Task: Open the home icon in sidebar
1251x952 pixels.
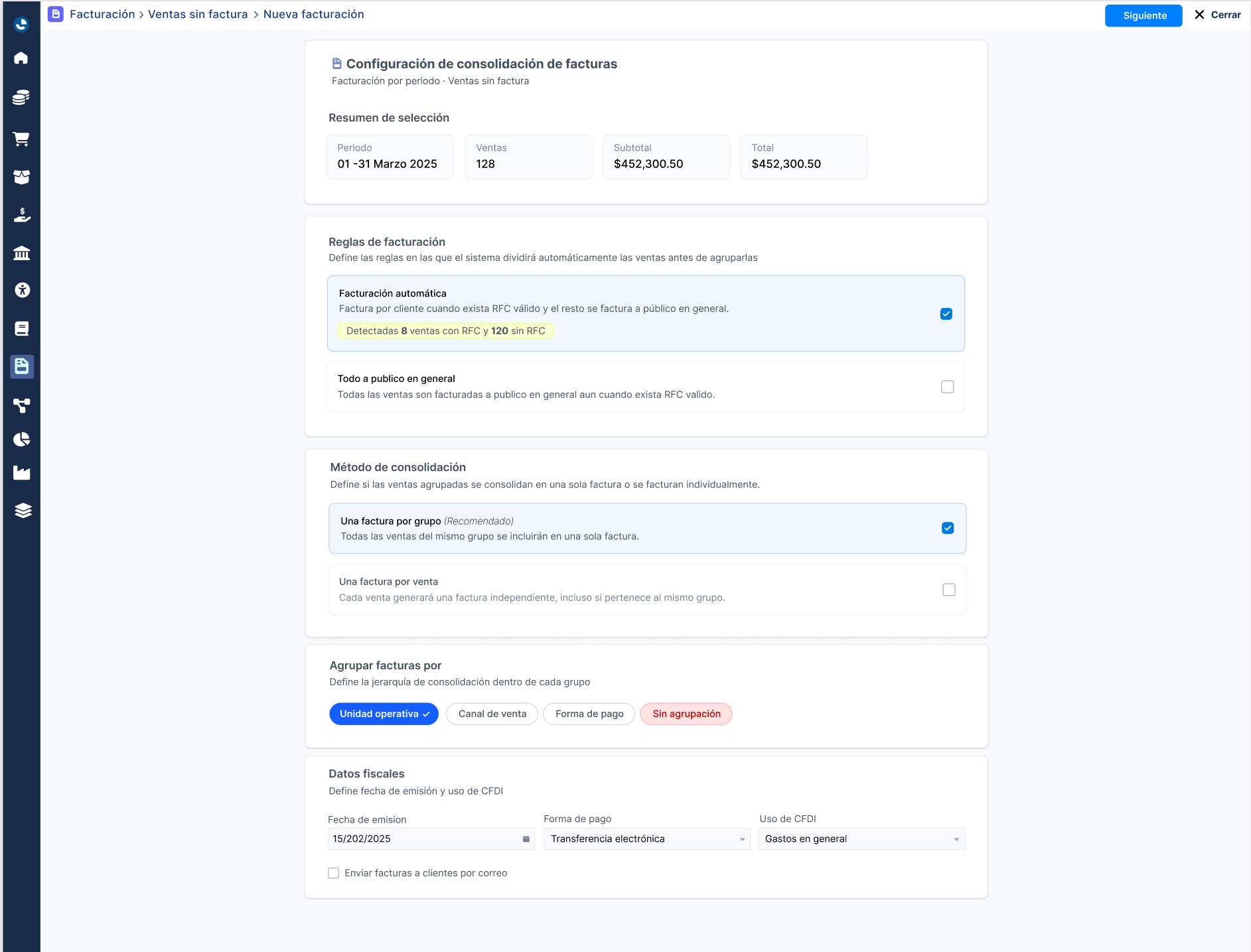Action: (x=21, y=58)
